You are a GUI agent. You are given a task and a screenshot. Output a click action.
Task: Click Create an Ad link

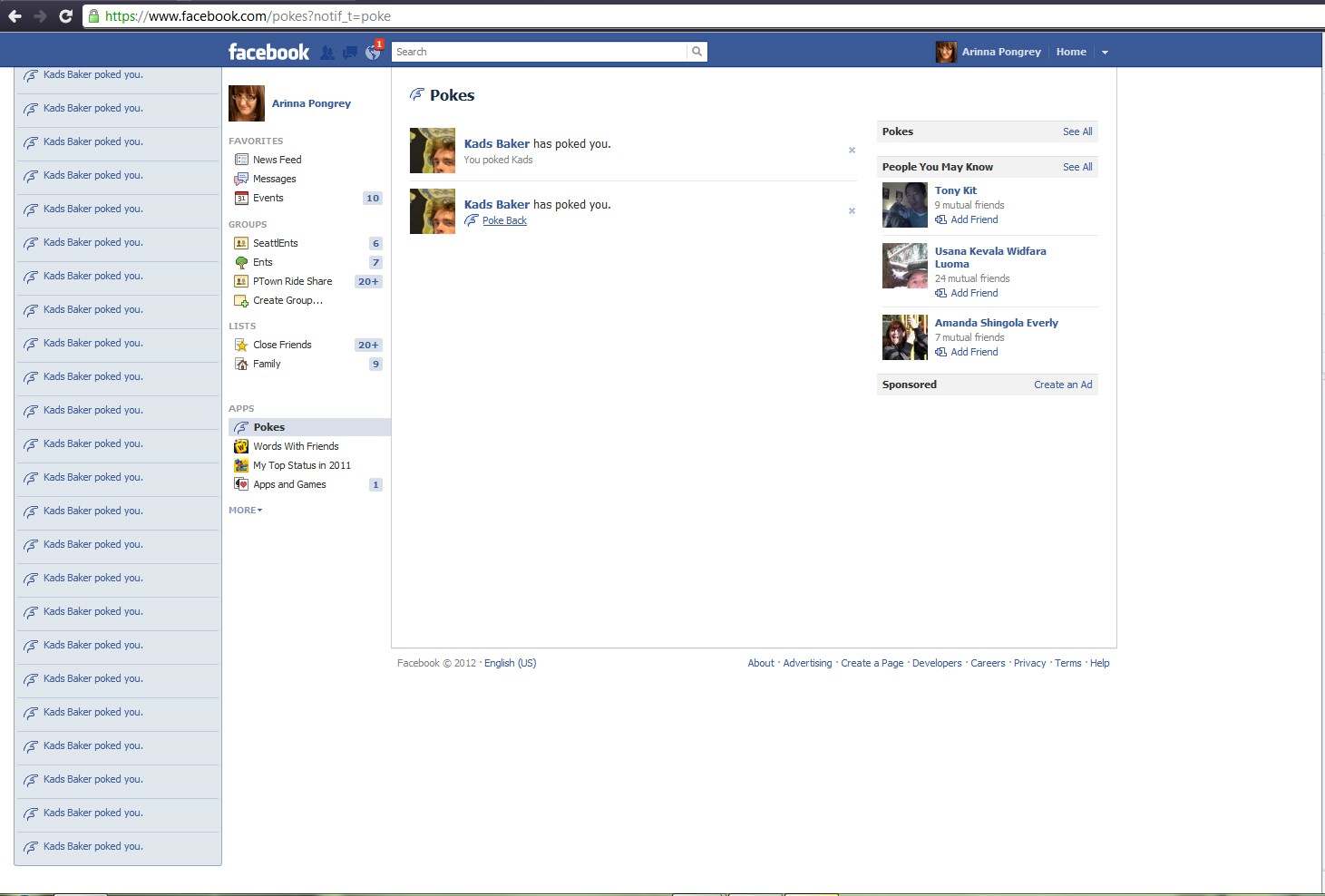[1063, 385]
